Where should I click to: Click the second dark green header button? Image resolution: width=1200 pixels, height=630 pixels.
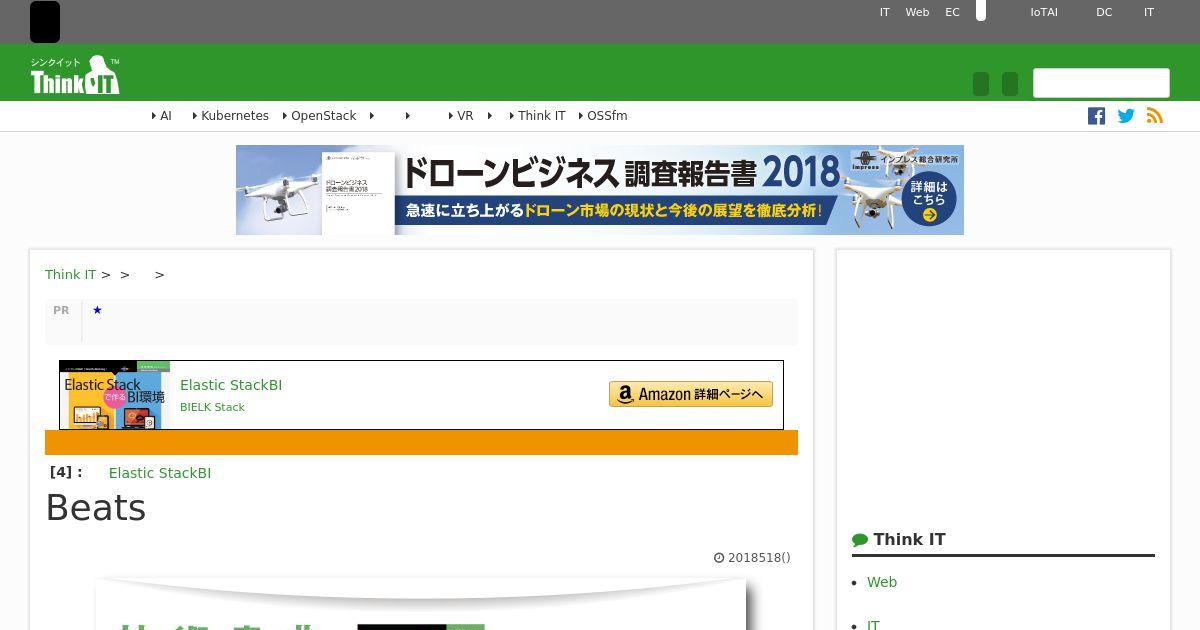(x=1010, y=84)
